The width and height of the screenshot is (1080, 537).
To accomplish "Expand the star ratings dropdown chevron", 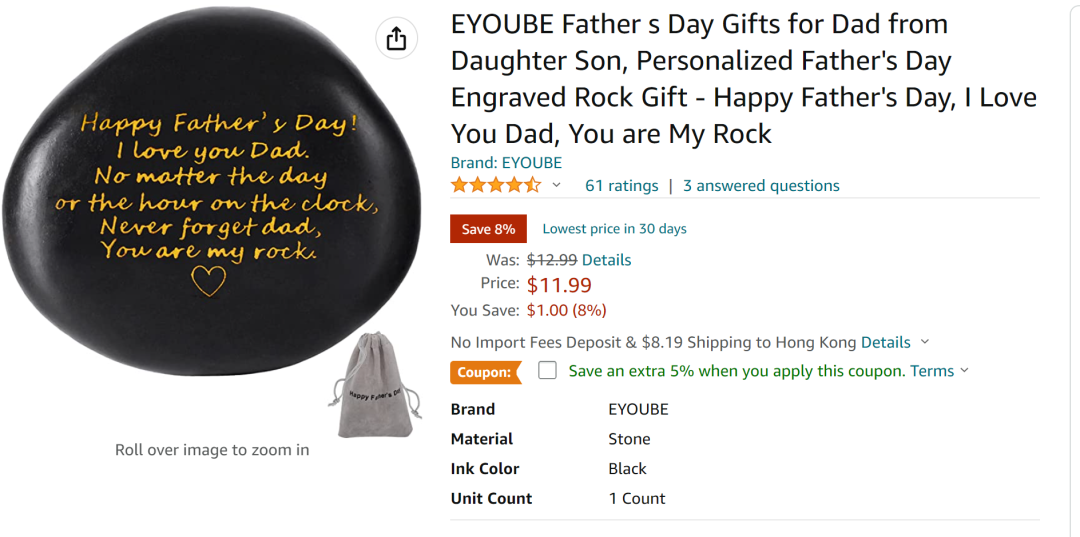I will 557,185.
